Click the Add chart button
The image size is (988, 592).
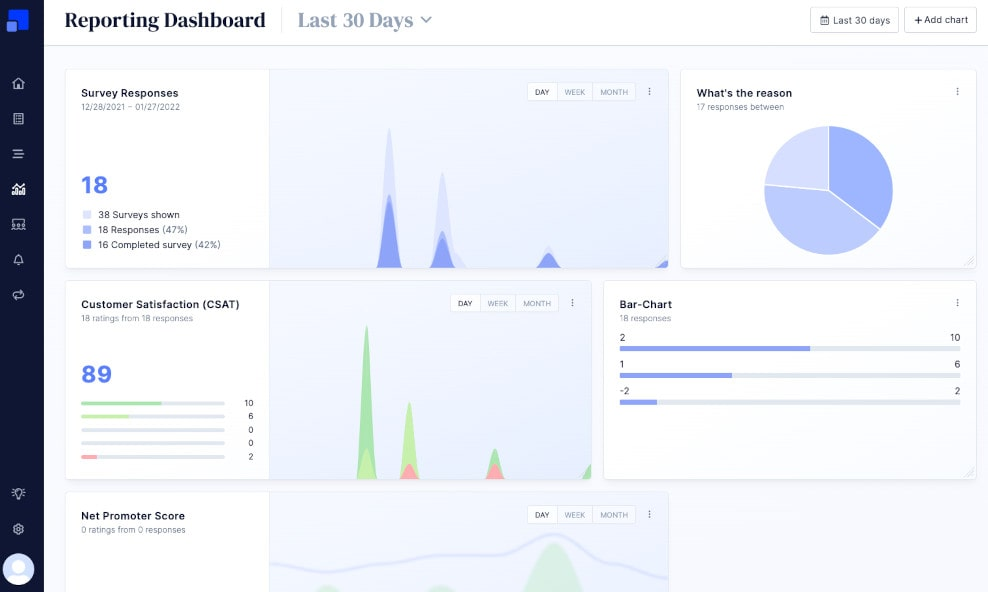940,20
